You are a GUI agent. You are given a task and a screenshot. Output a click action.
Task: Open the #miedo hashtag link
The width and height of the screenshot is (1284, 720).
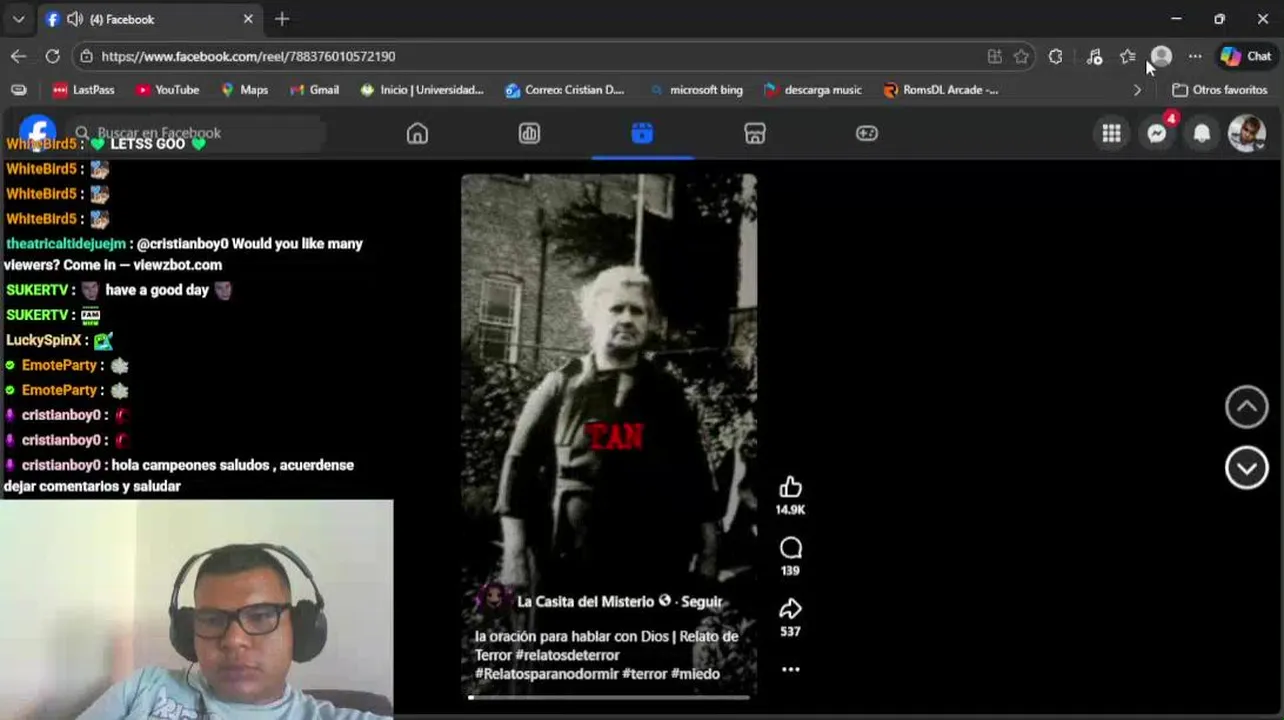(695, 674)
